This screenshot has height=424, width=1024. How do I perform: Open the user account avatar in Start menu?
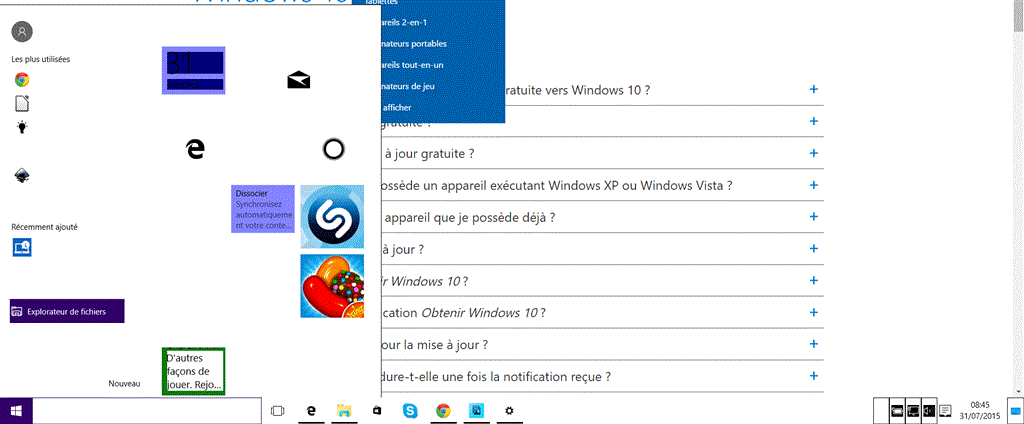[22, 31]
